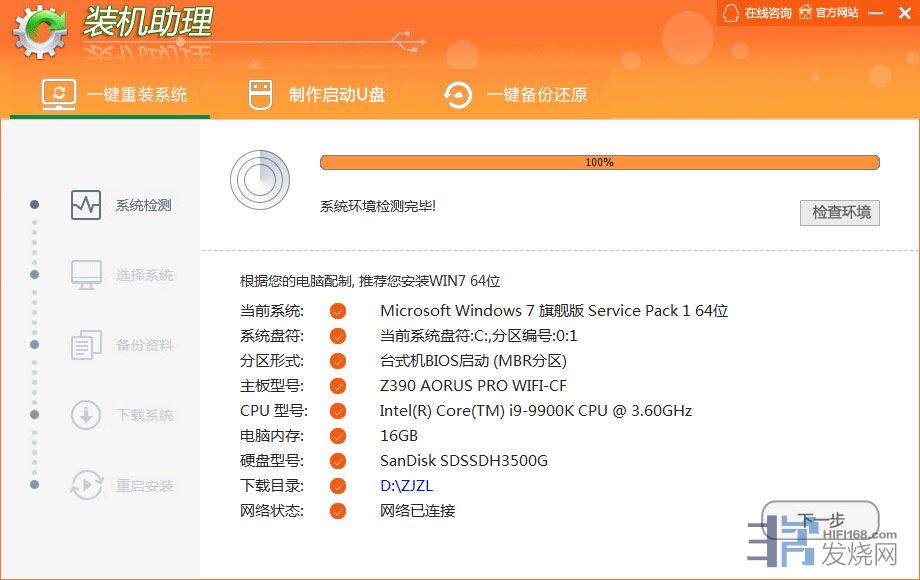Click the check mark beside 网络状态
This screenshot has width=920, height=580.
338,511
